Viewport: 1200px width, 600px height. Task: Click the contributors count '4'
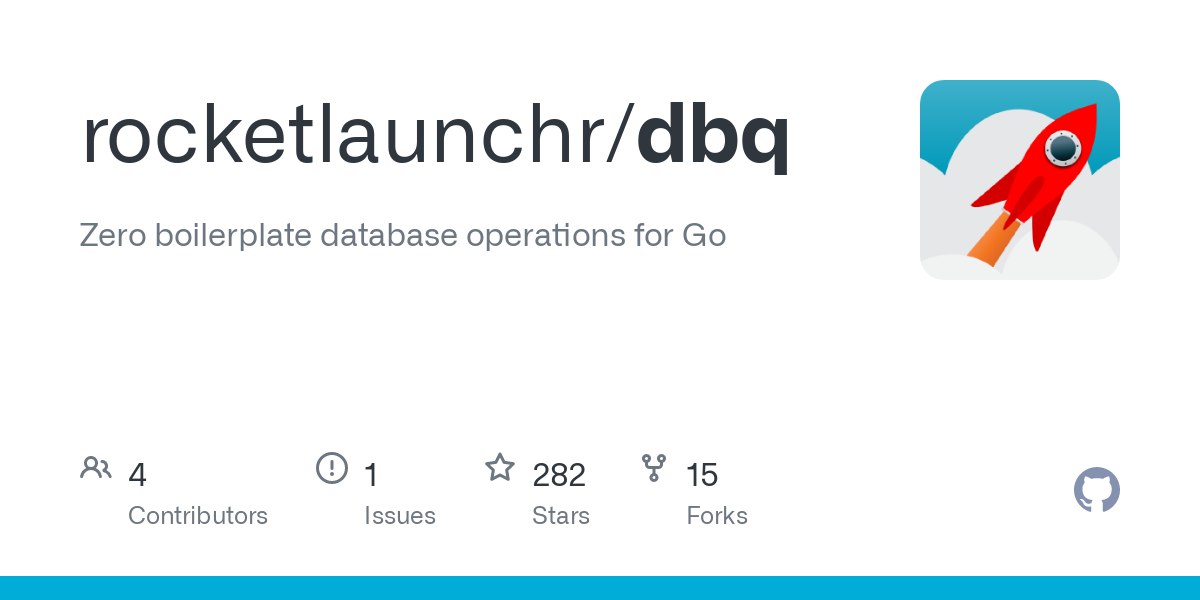tap(138, 475)
